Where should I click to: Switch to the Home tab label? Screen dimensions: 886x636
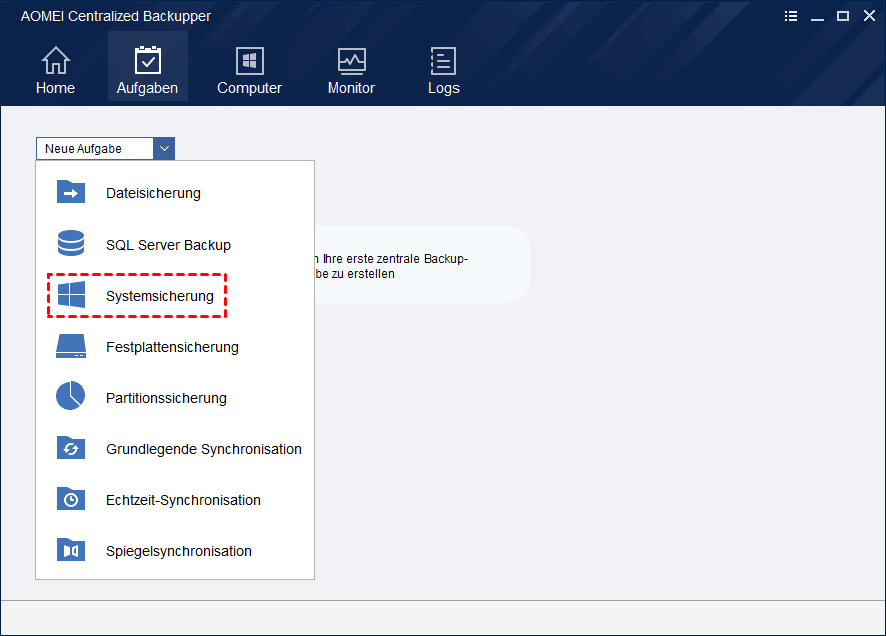coord(55,88)
